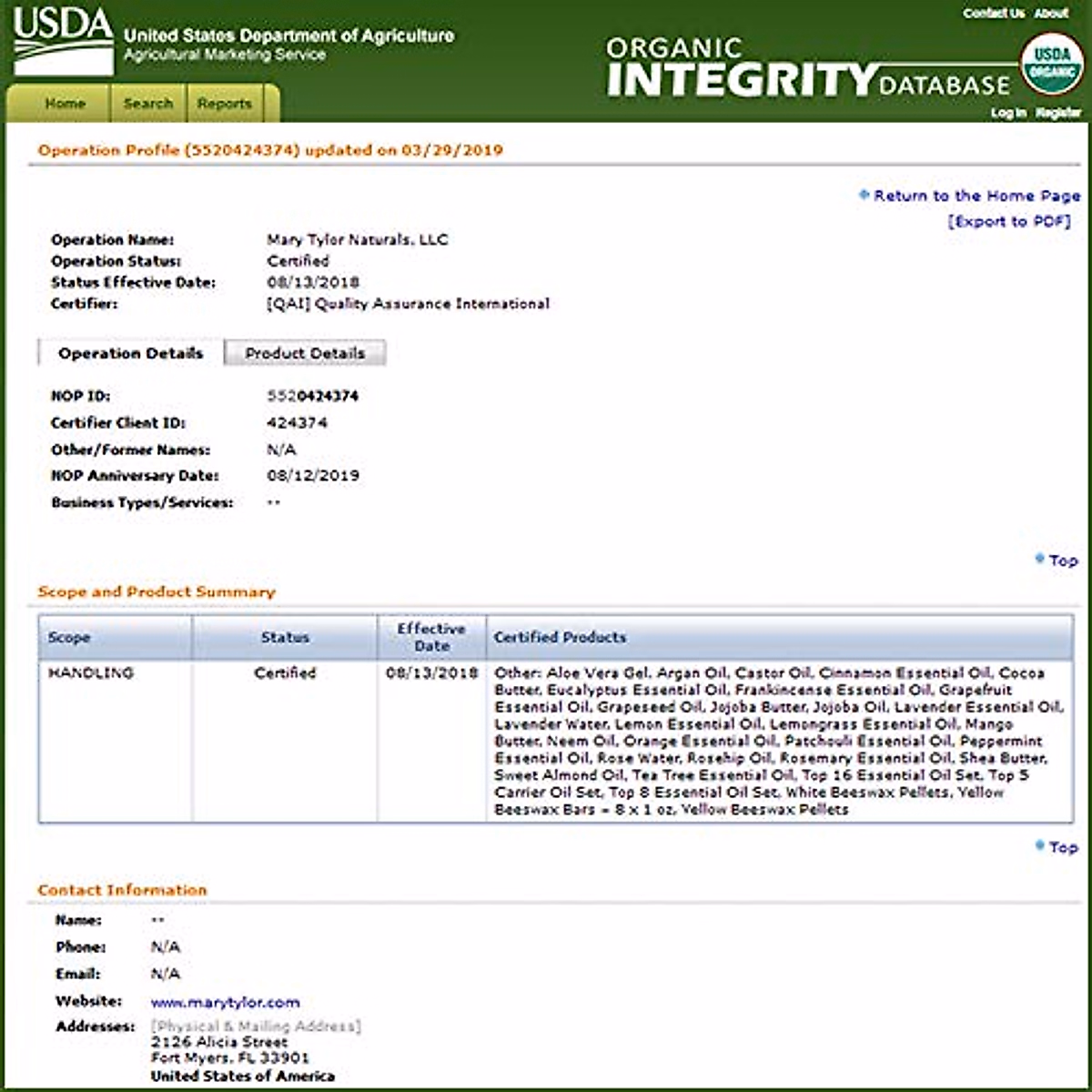The image size is (1092, 1092).
Task: Click the Scope column header
Action: 69,637
